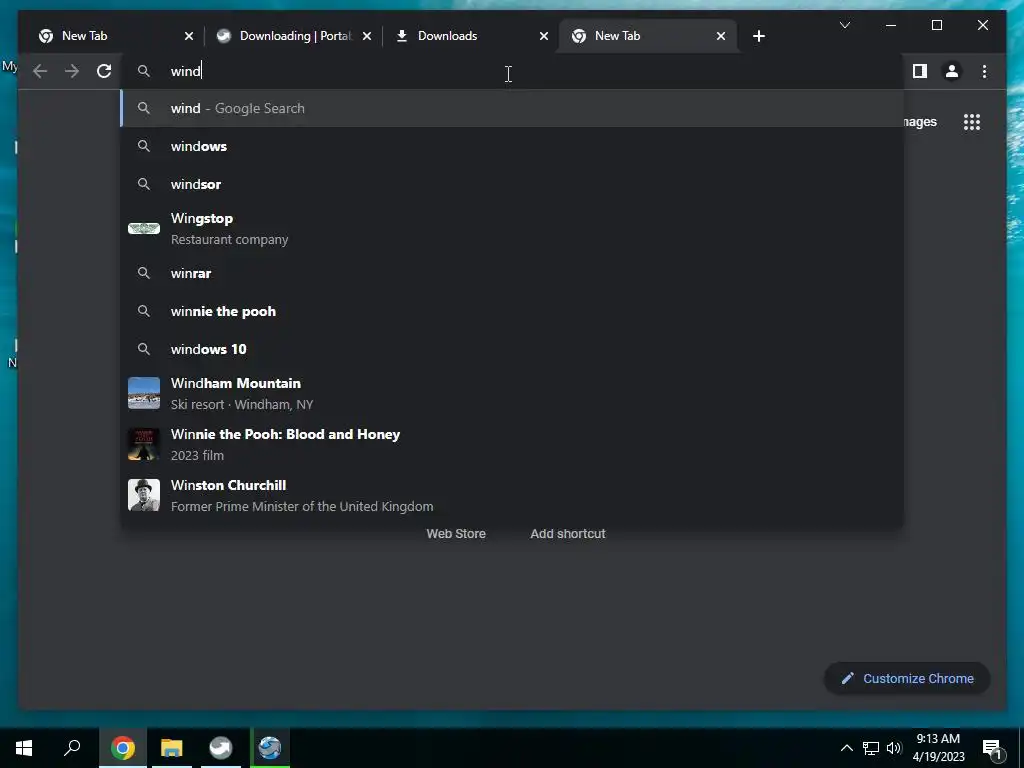
Task: Open Windows taskbar search
Action: click(72, 748)
